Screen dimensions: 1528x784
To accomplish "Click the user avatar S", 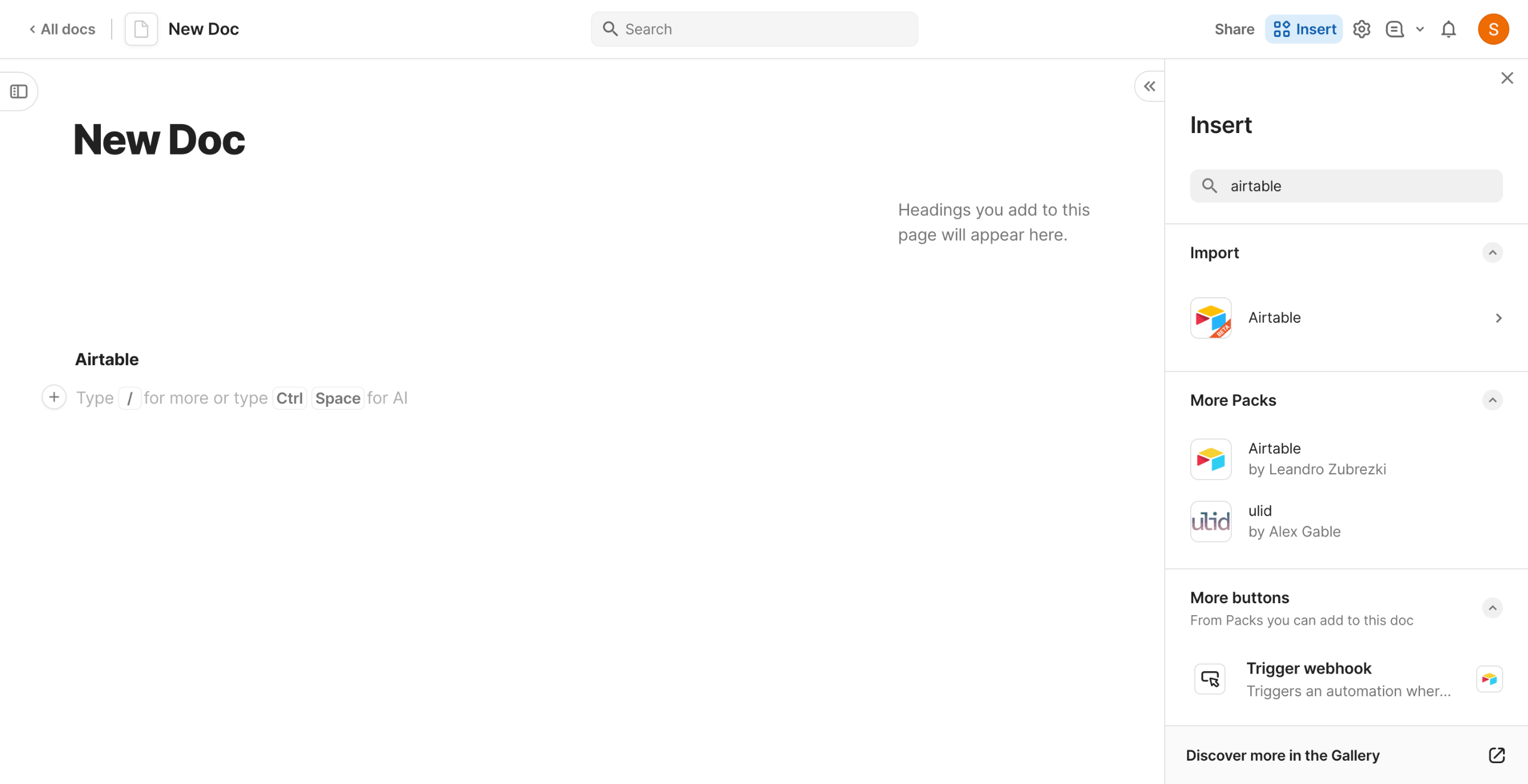I will [1493, 29].
